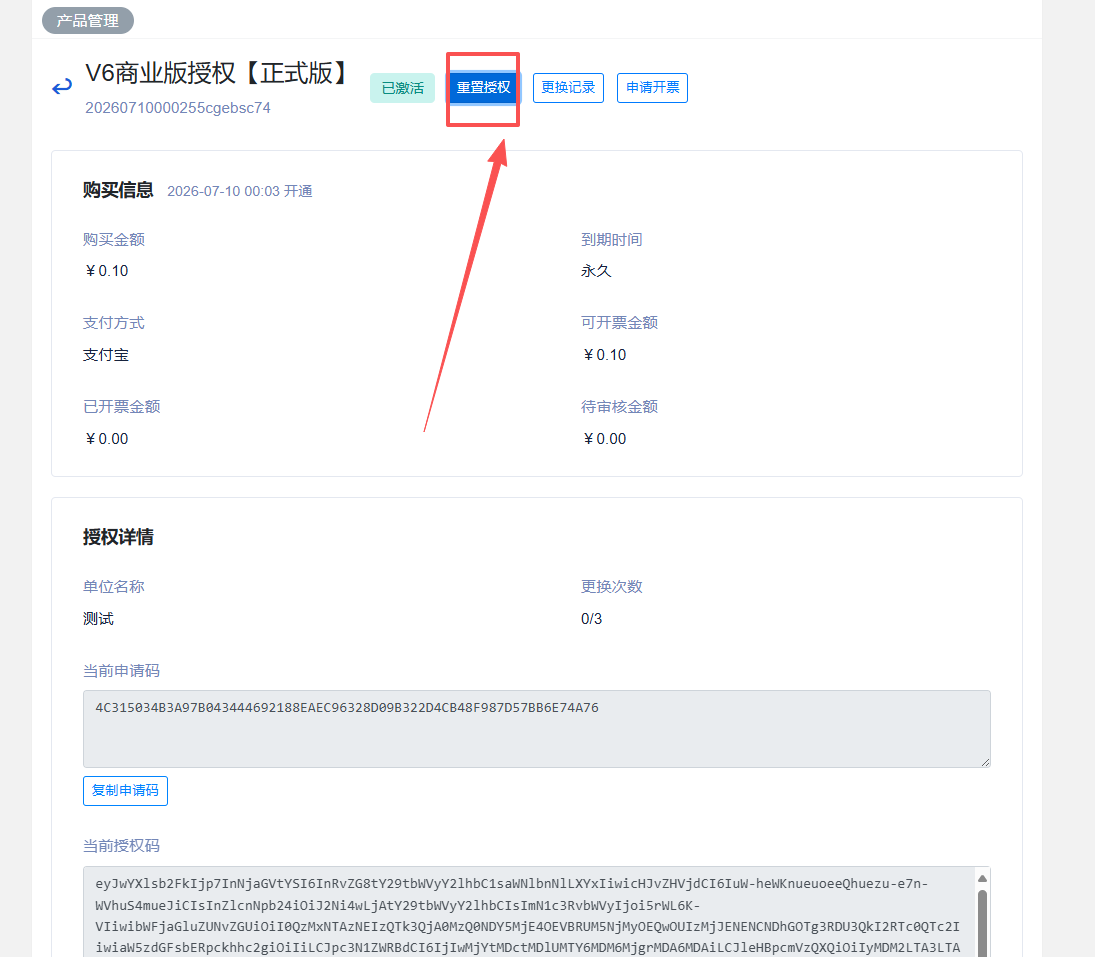Click the 购买信息 heading
1095x957 pixels.
pos(118,190)
